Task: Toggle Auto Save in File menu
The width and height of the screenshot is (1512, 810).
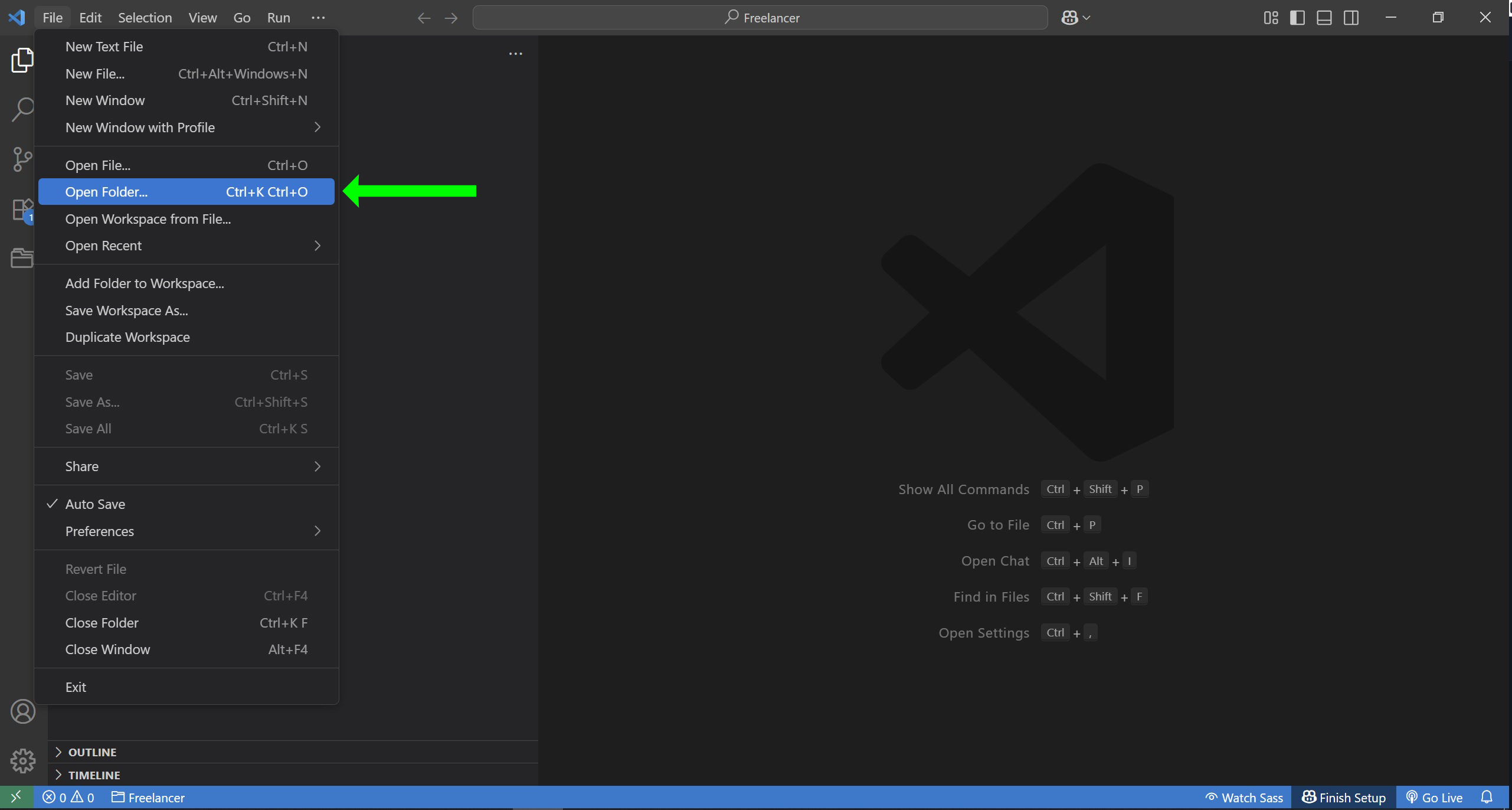Action: click(x=95, y=504)
